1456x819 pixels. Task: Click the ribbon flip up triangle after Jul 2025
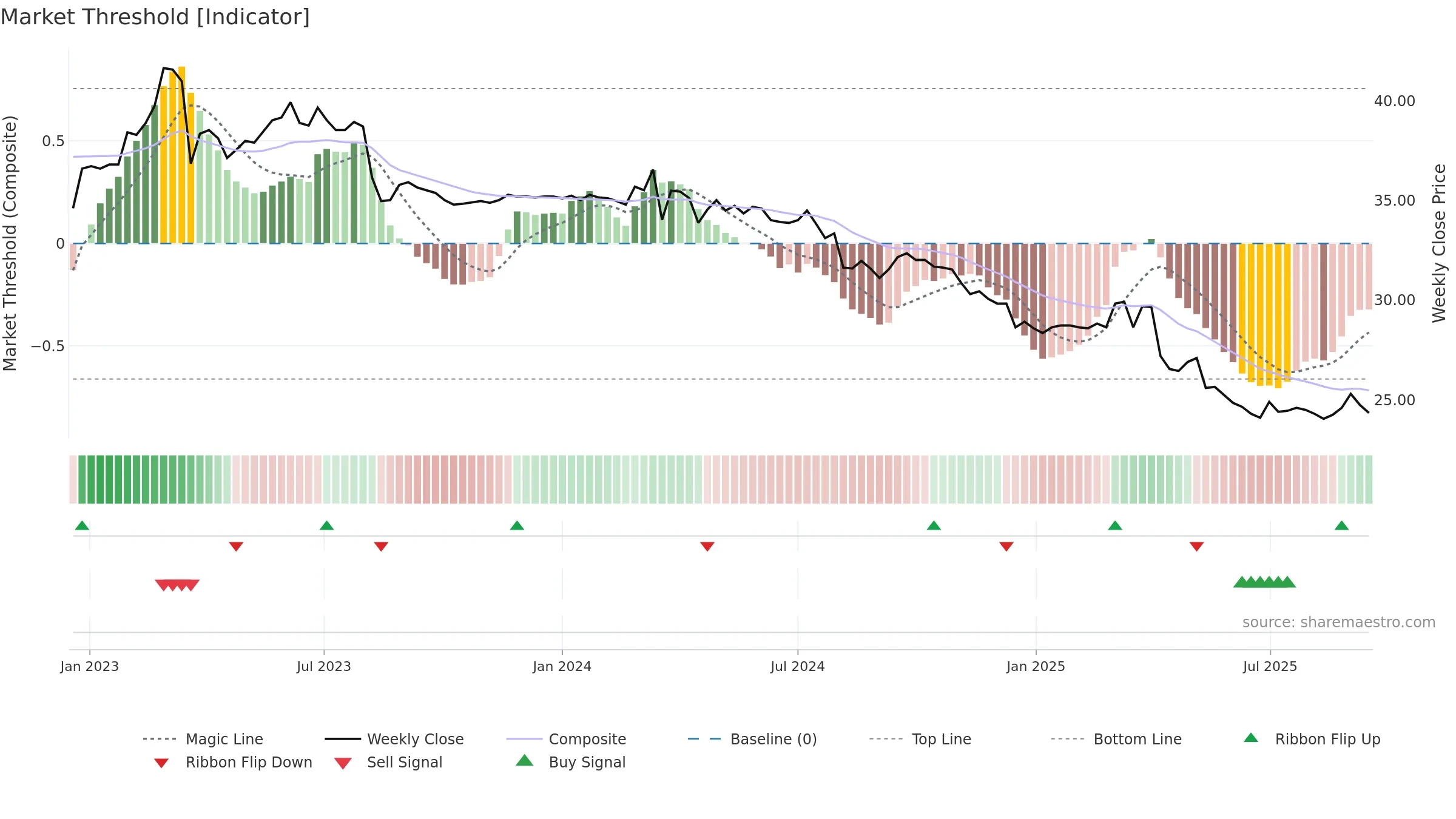click(x=1341, y=525)
